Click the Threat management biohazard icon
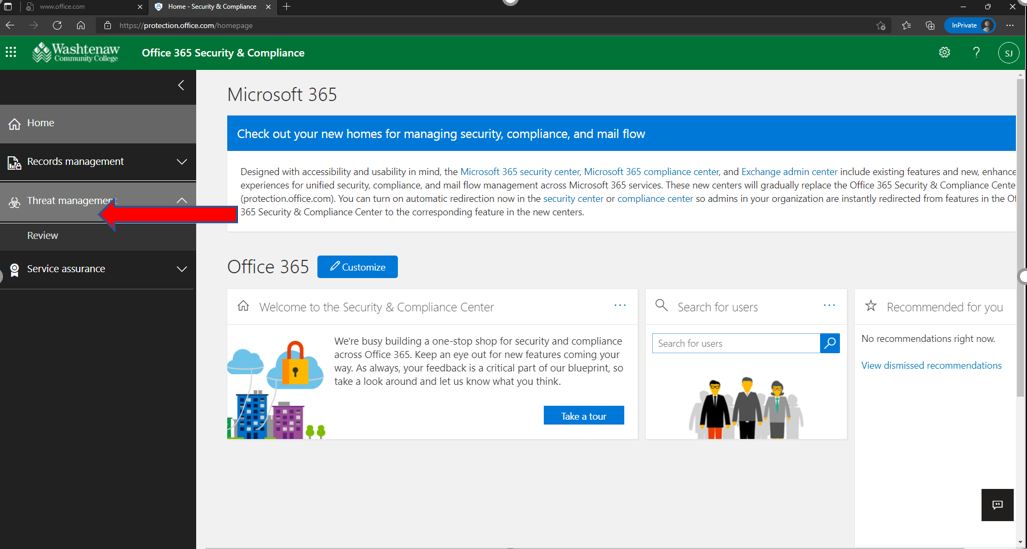 14,202
